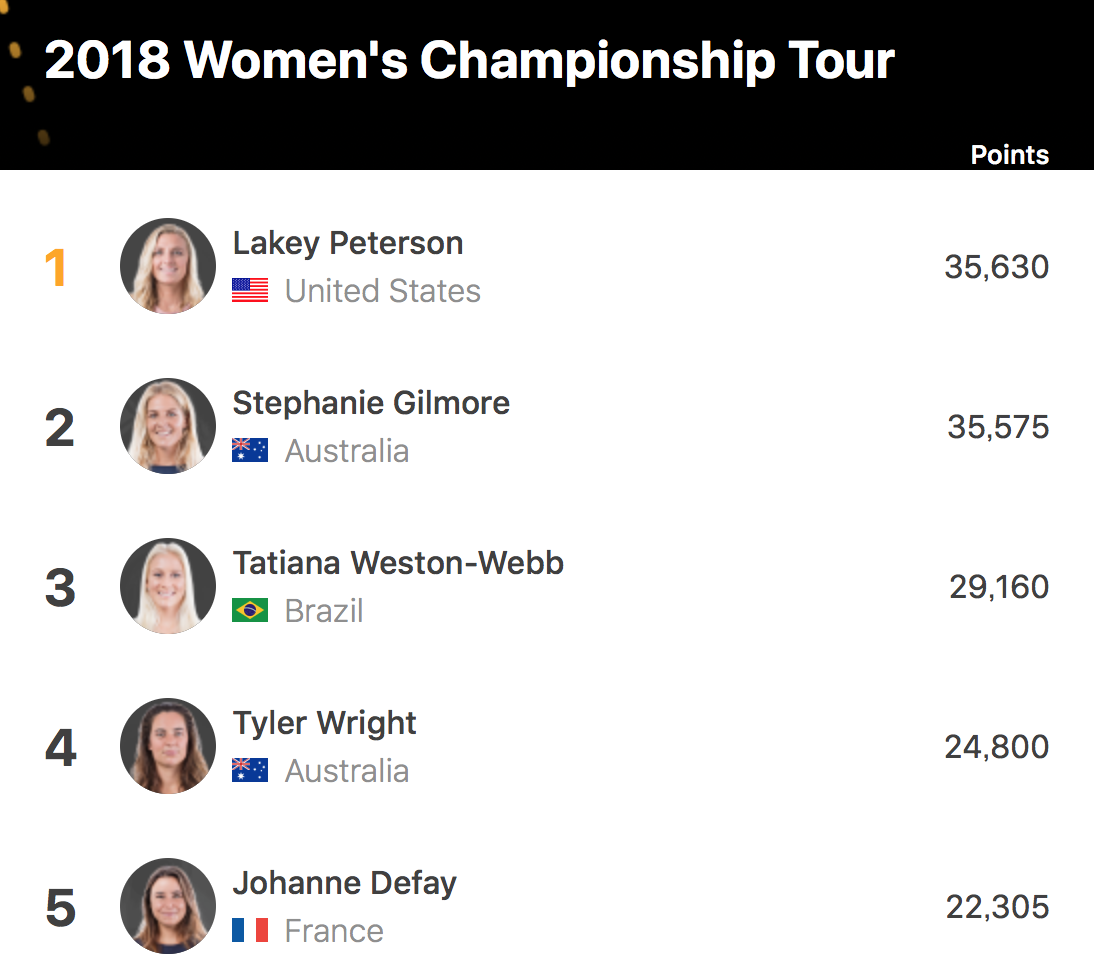Click Tatiana Weston-Webb's profile photo
Image resolution: width=1094 pixels, height=978 pixels.
[x=167, y=587]
